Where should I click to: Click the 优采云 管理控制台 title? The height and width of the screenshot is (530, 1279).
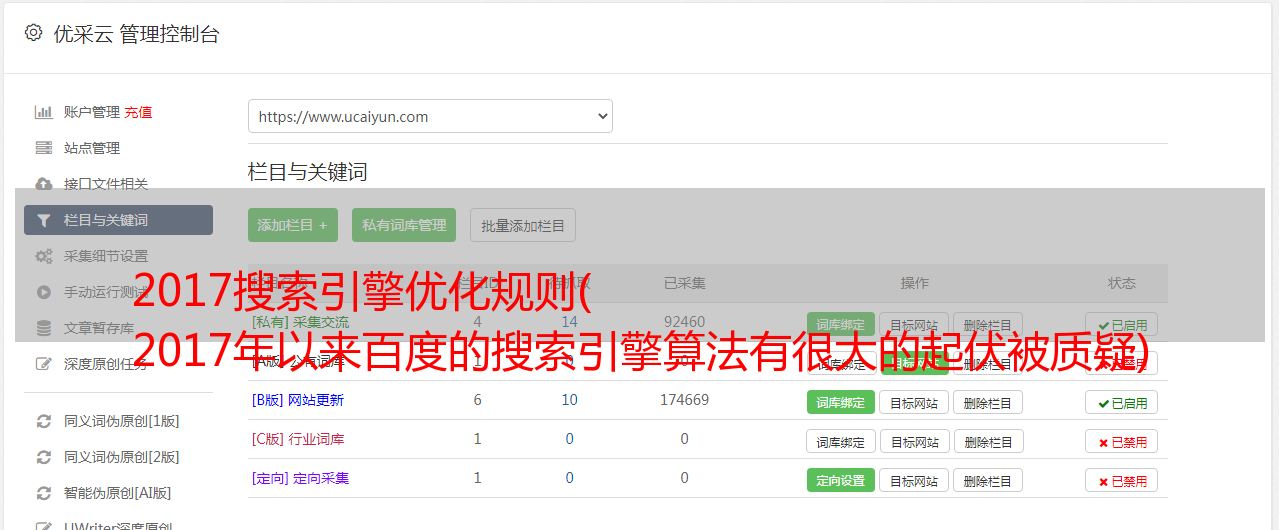click(136, 34)
